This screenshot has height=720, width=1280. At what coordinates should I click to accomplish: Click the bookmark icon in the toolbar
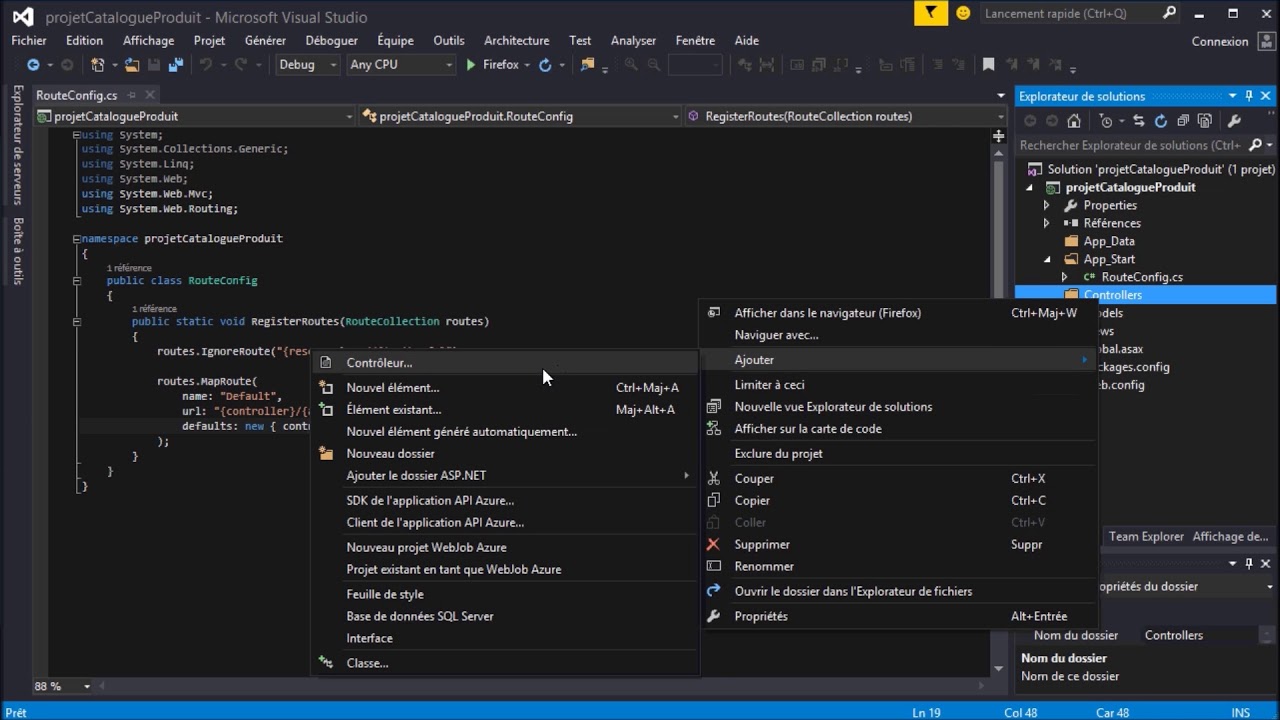(988, 65)
